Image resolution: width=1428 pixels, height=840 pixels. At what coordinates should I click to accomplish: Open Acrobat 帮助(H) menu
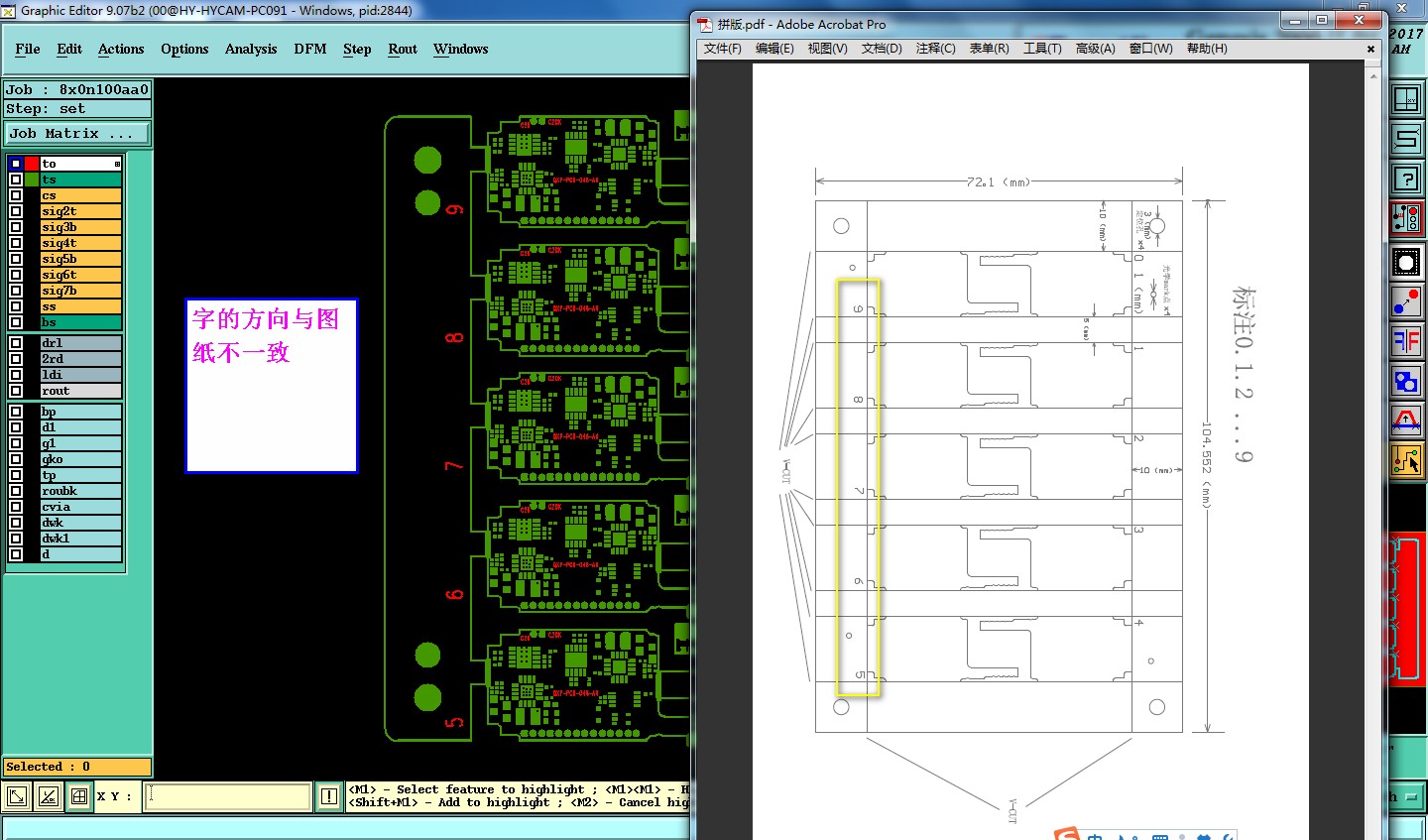point(1207,49)
